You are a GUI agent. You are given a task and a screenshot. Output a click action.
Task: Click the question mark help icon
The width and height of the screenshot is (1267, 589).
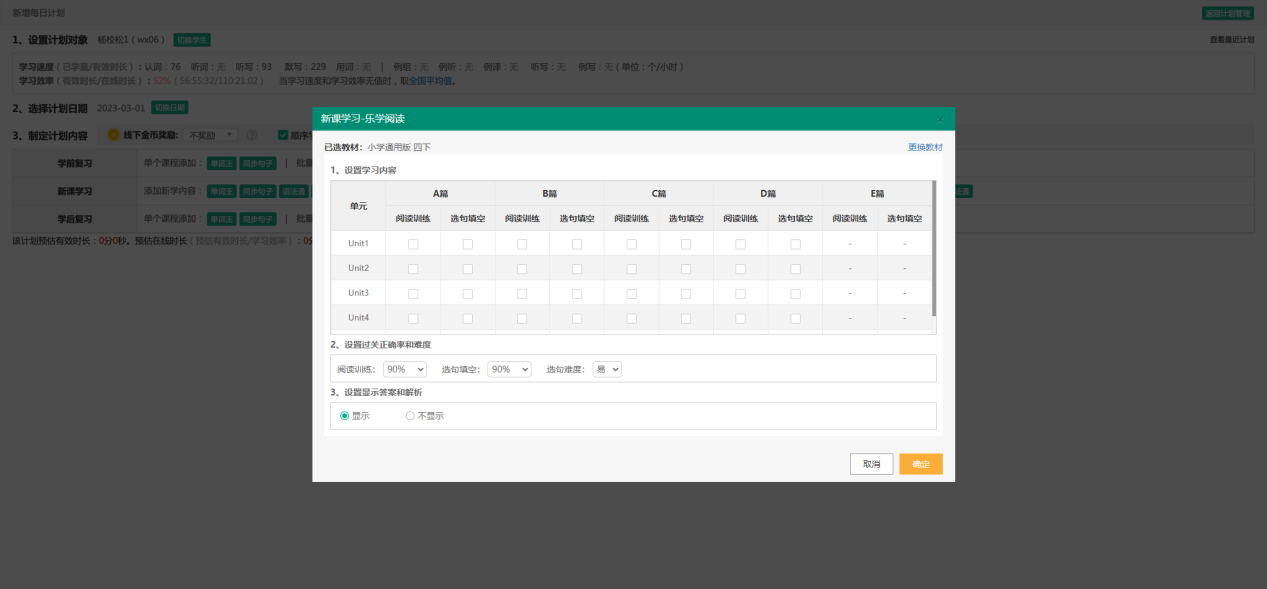click(252, 135)
